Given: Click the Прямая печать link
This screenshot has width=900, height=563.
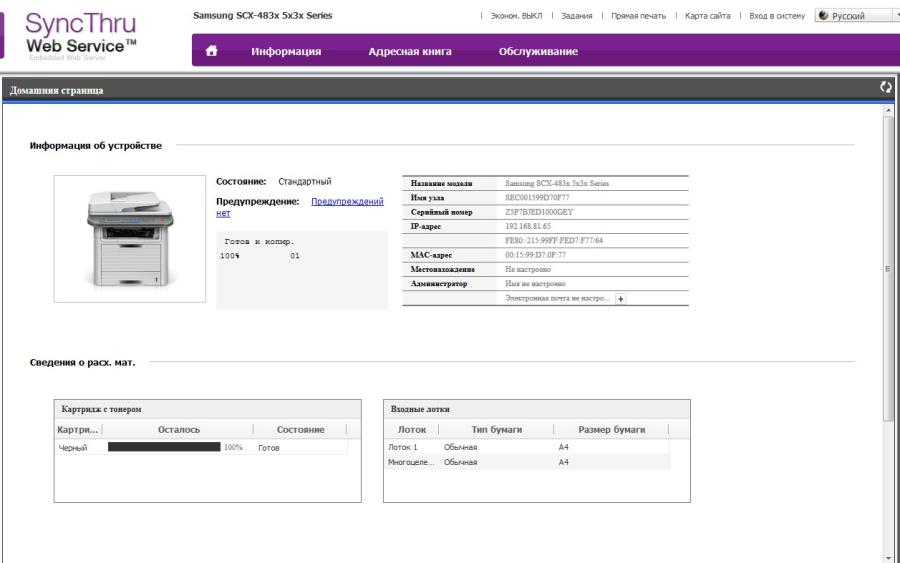Looking at the screenshot, I should point(638,16).
